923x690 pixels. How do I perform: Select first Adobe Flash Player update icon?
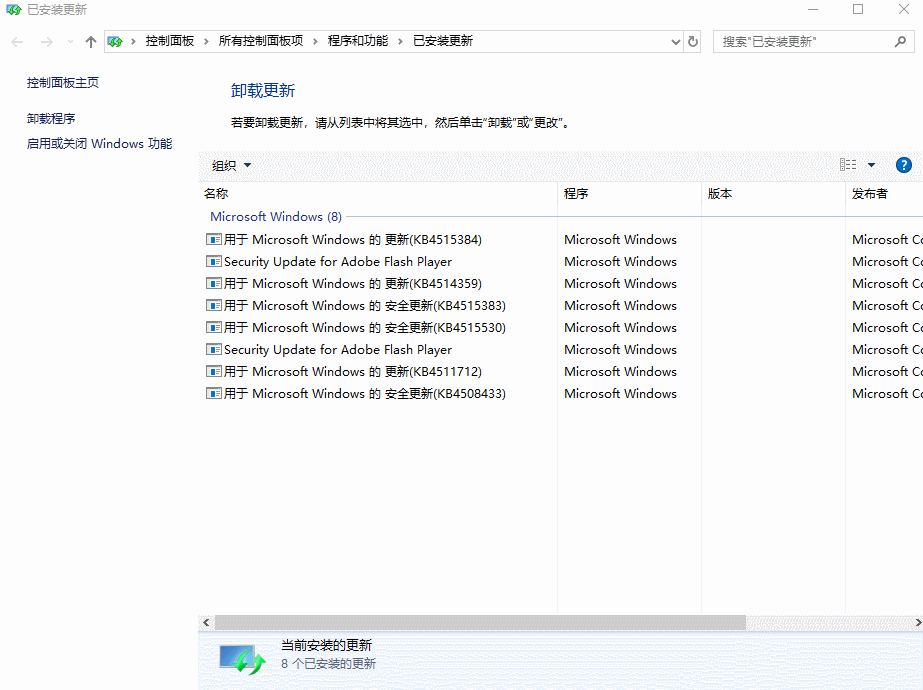tap(214, 261)
